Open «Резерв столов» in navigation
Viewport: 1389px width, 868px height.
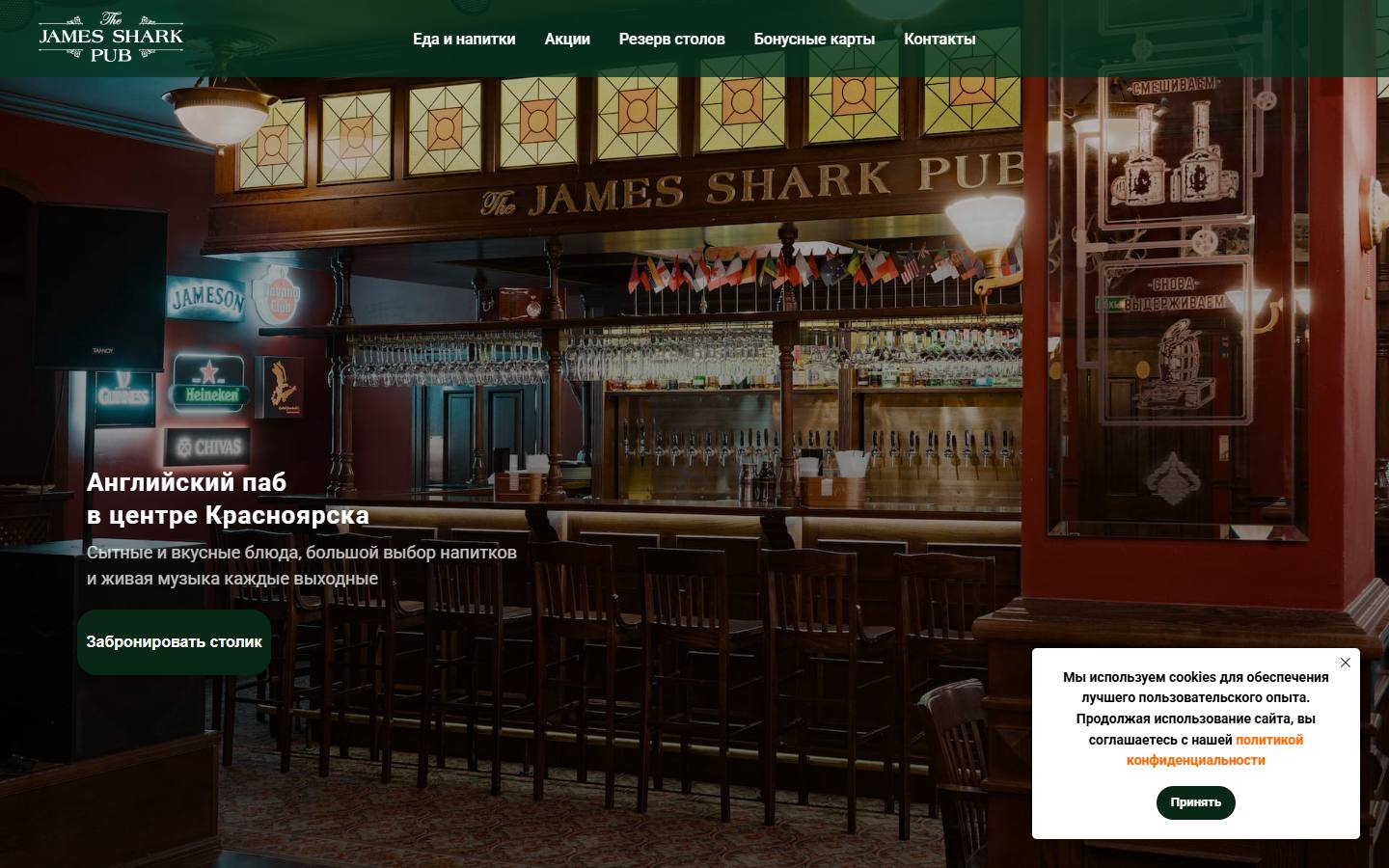click(x=672, y=40)
